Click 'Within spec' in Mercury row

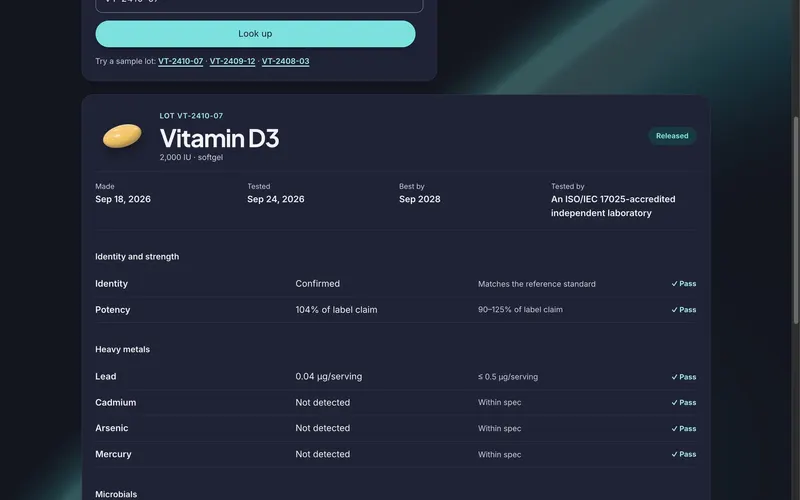[x=499, y=455]
